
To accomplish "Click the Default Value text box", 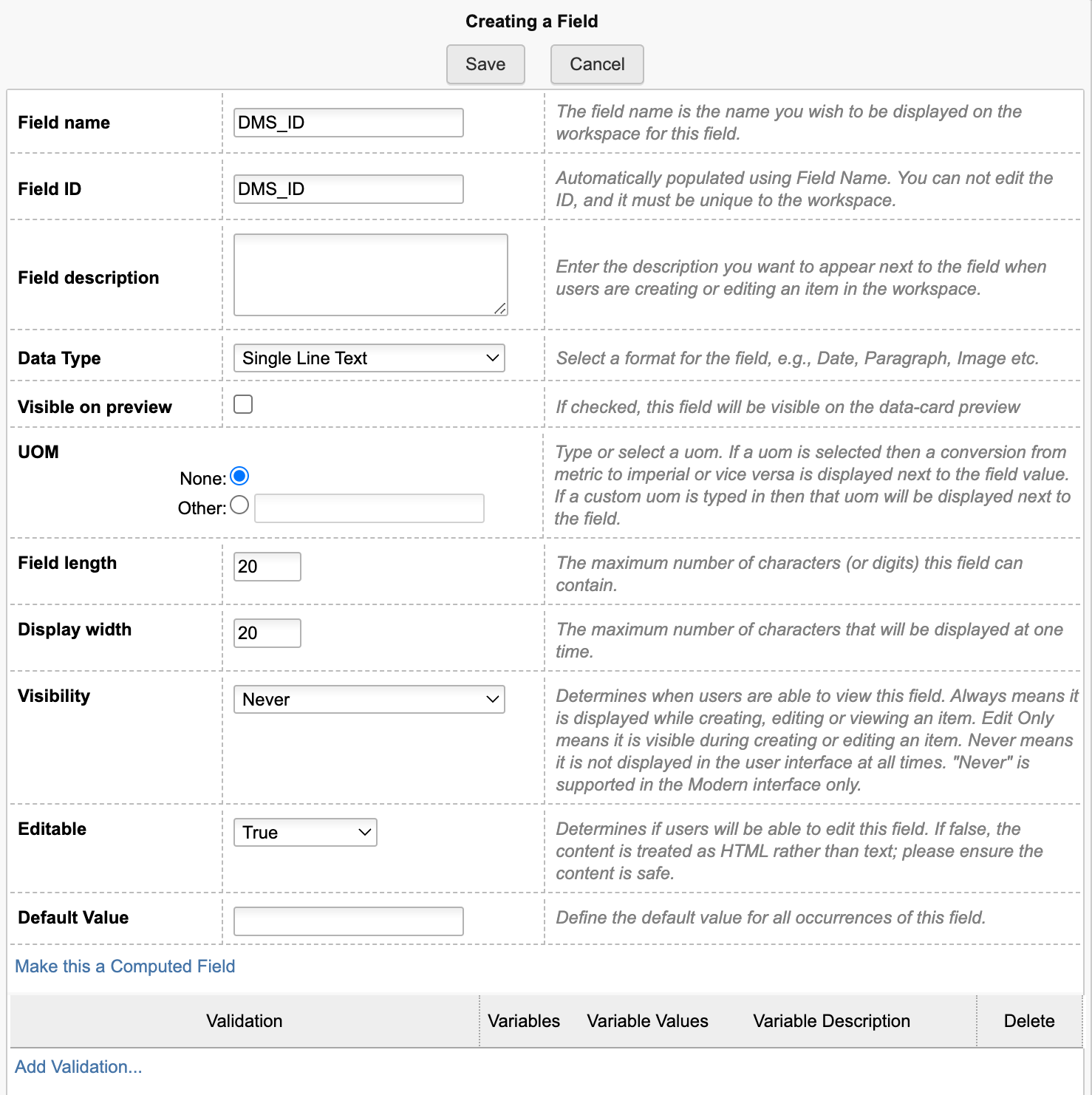I will pos(348,921).
